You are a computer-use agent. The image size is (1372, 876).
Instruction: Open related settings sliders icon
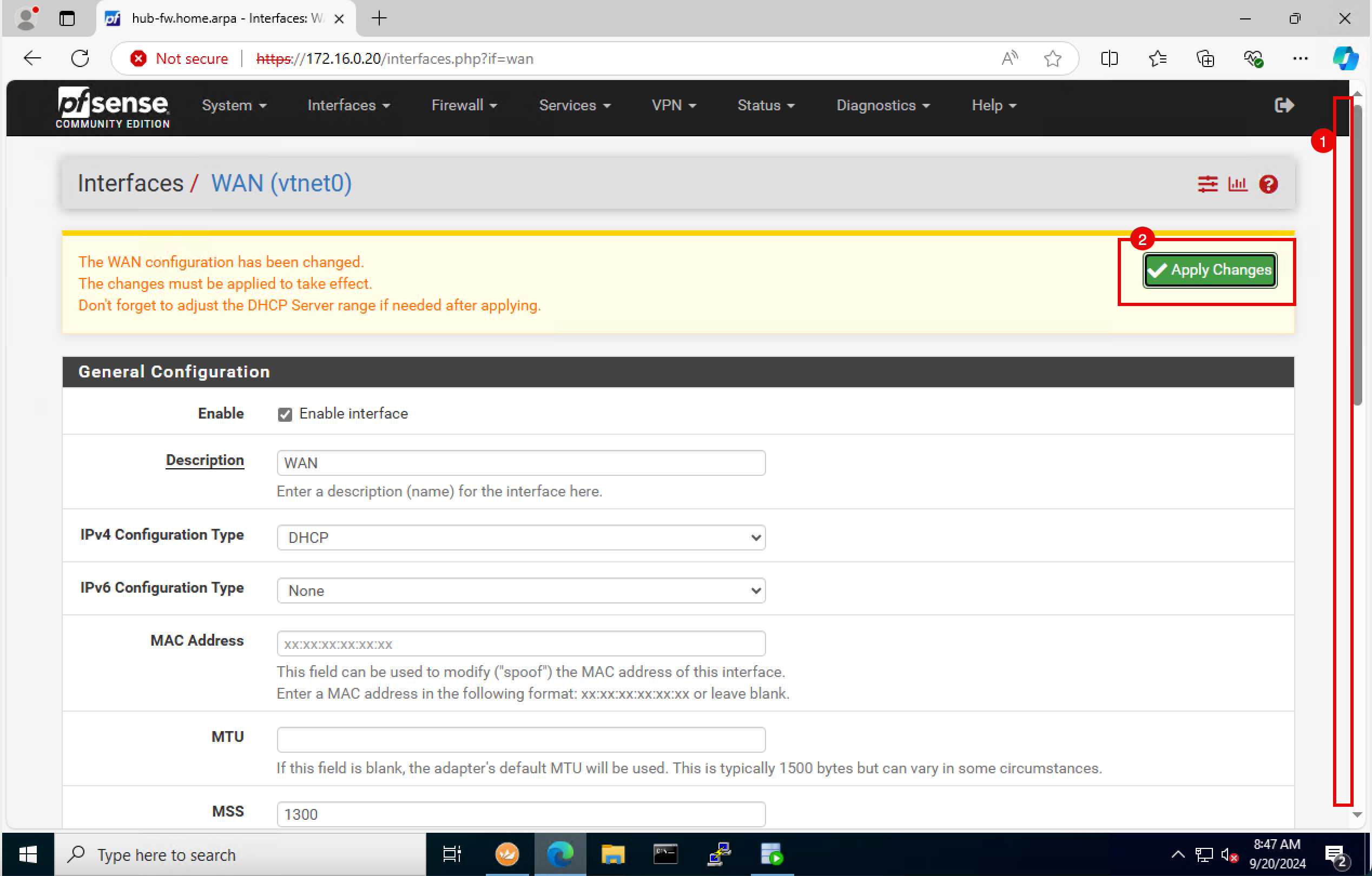(x=1207, y=184)
